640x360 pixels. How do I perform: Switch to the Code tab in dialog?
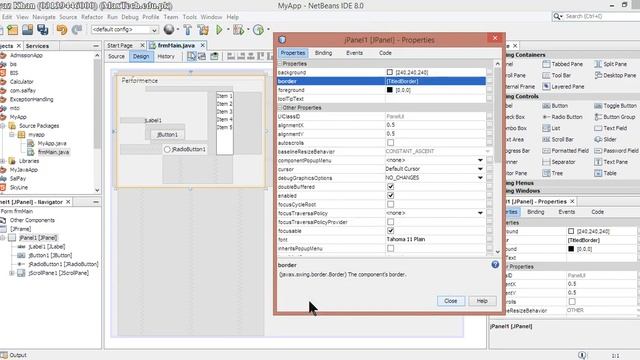coord(385,53)
